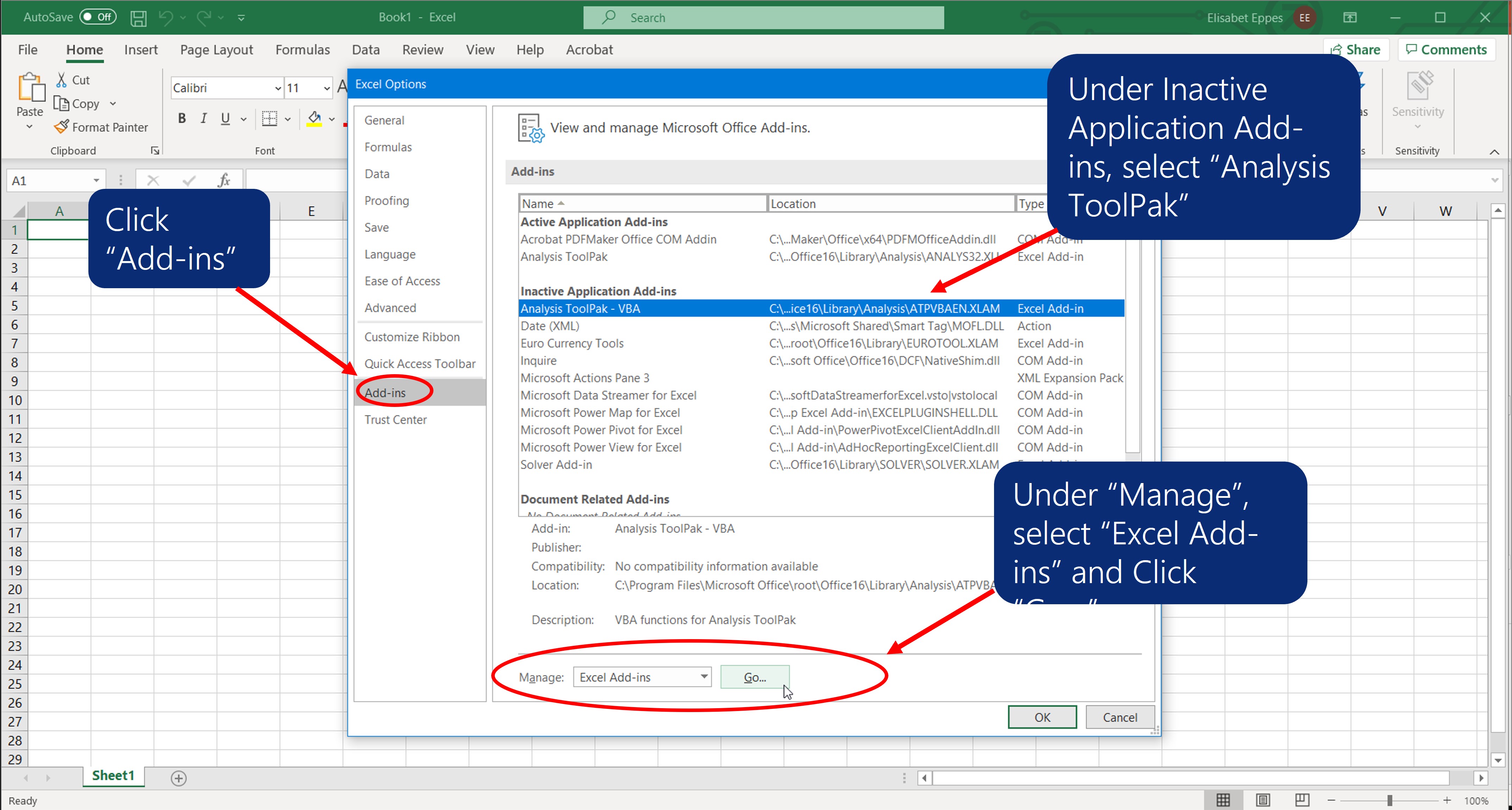Sort add-ins by Name column header
Viewport: 1512px width, 810px height.
643,204
